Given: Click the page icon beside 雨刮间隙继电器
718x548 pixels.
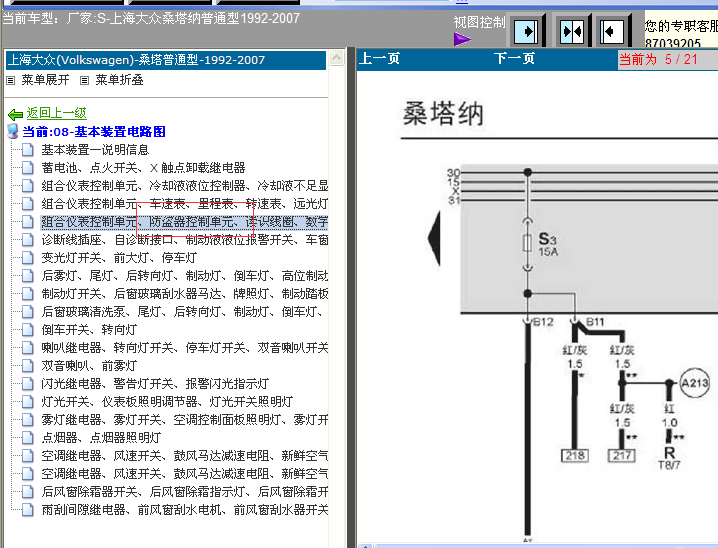Looking at the screenshot, I should tap(28, 510).
